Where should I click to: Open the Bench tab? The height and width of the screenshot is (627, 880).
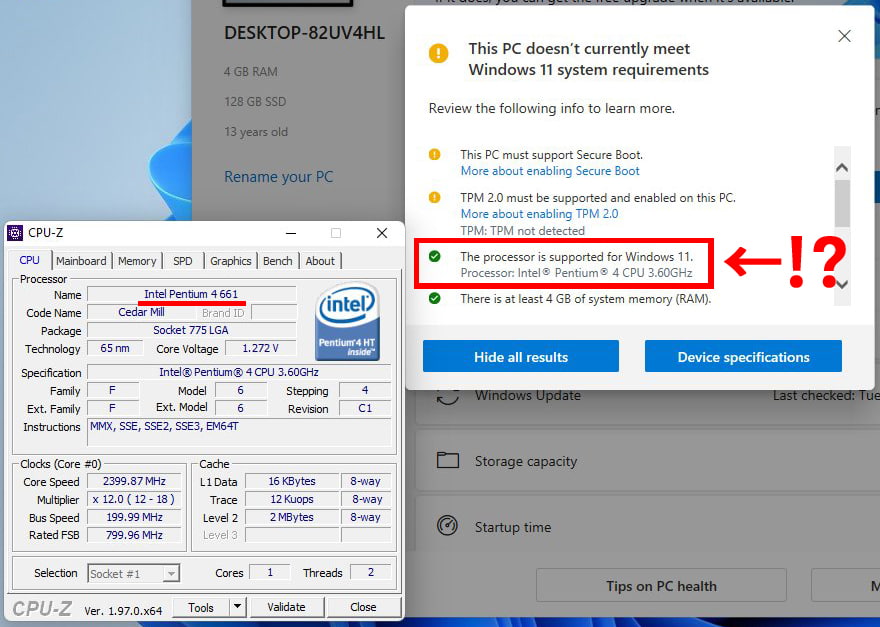[x=278, y=261]
